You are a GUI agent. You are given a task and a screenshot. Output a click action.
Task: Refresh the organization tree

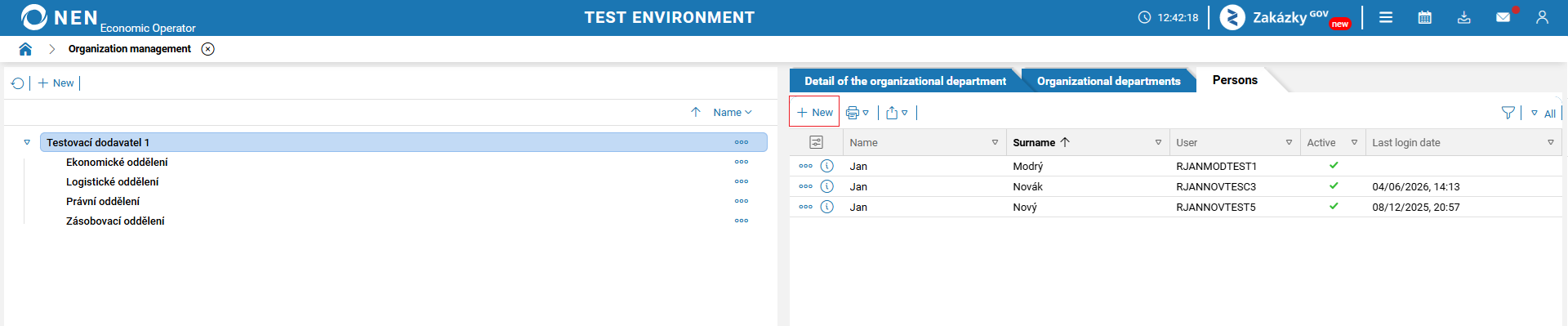tap(17, 83)
